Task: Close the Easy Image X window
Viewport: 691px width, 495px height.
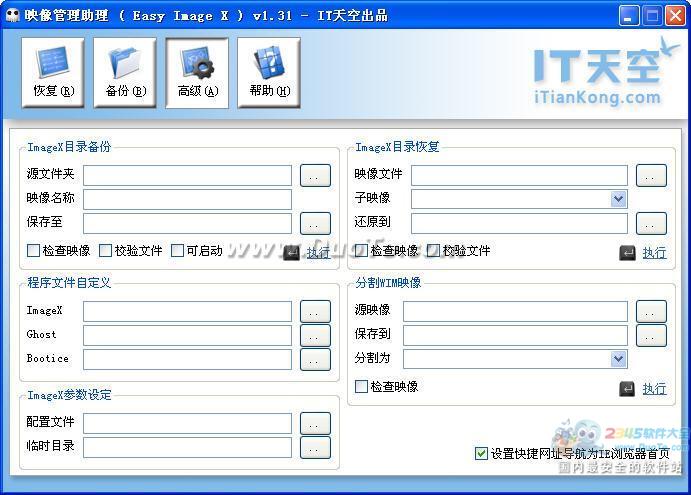Action: pyautogui.click(x=676, y=16)
